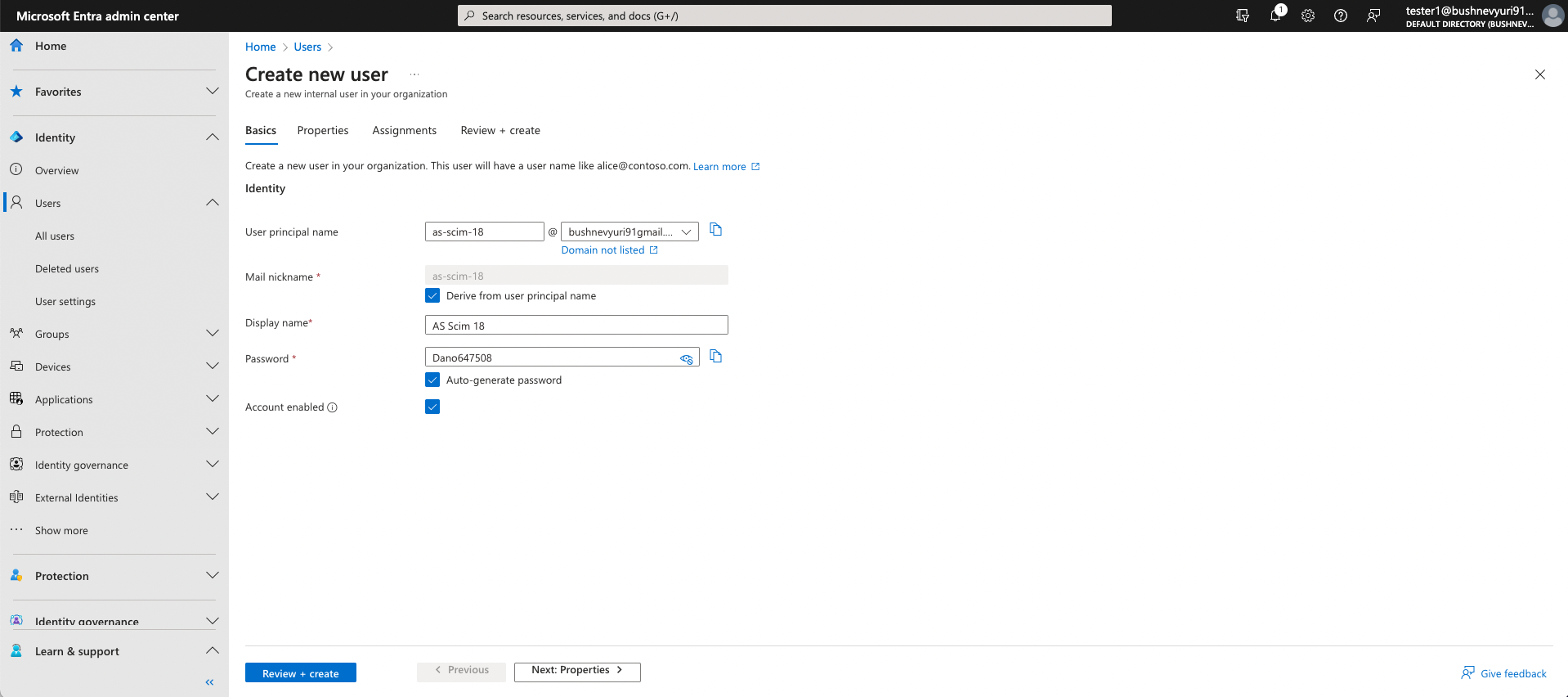Open the notifications bell
The width and height of the screenshot is (1568, 697).
(x=1275, y=16)
